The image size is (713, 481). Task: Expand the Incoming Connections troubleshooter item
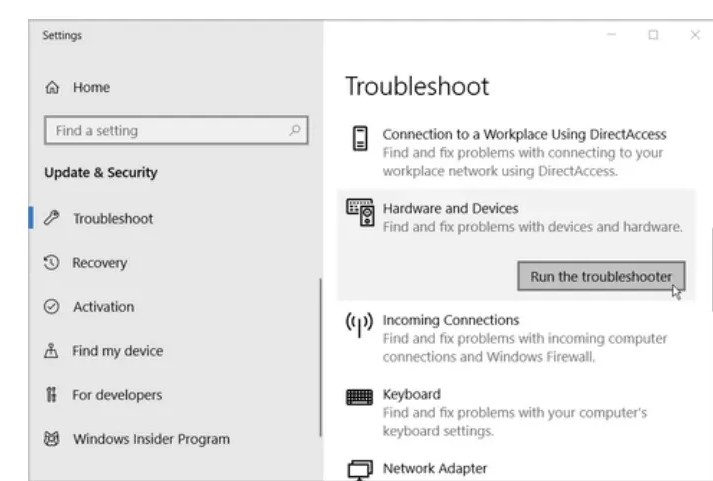[516, 338]
